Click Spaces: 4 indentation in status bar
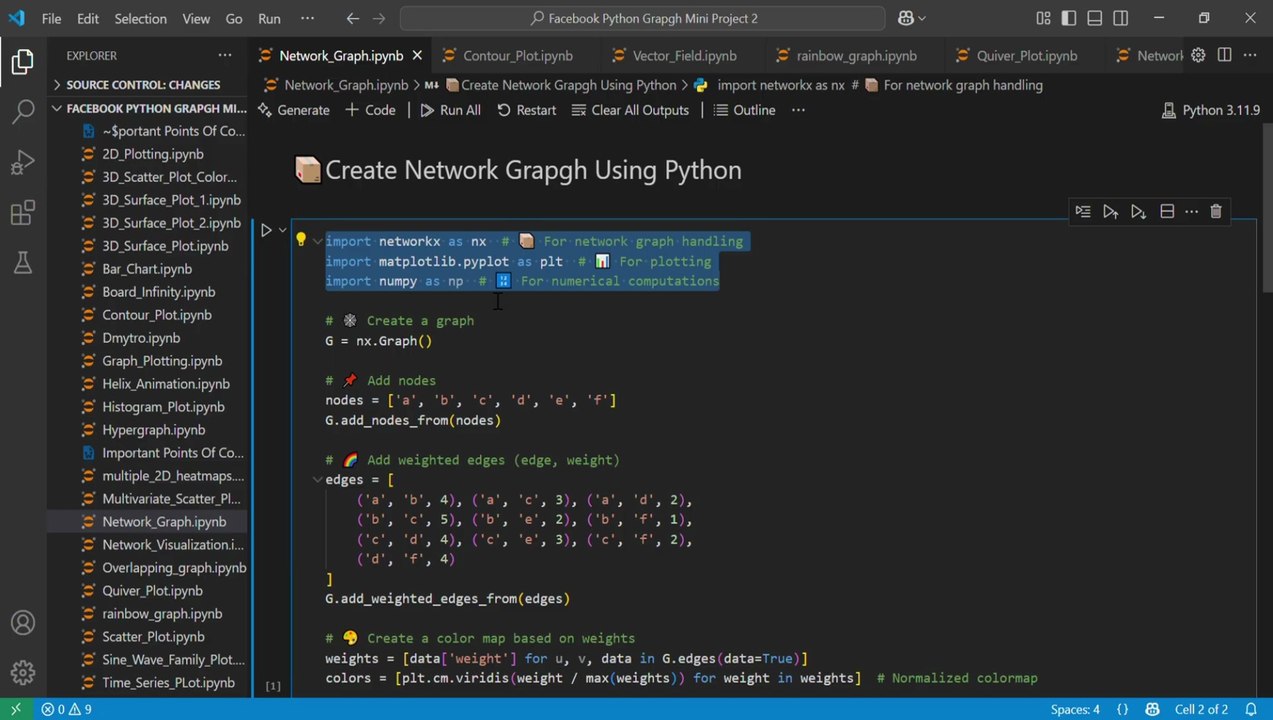The image size is (1273, 720). (x=1075, y=709)
